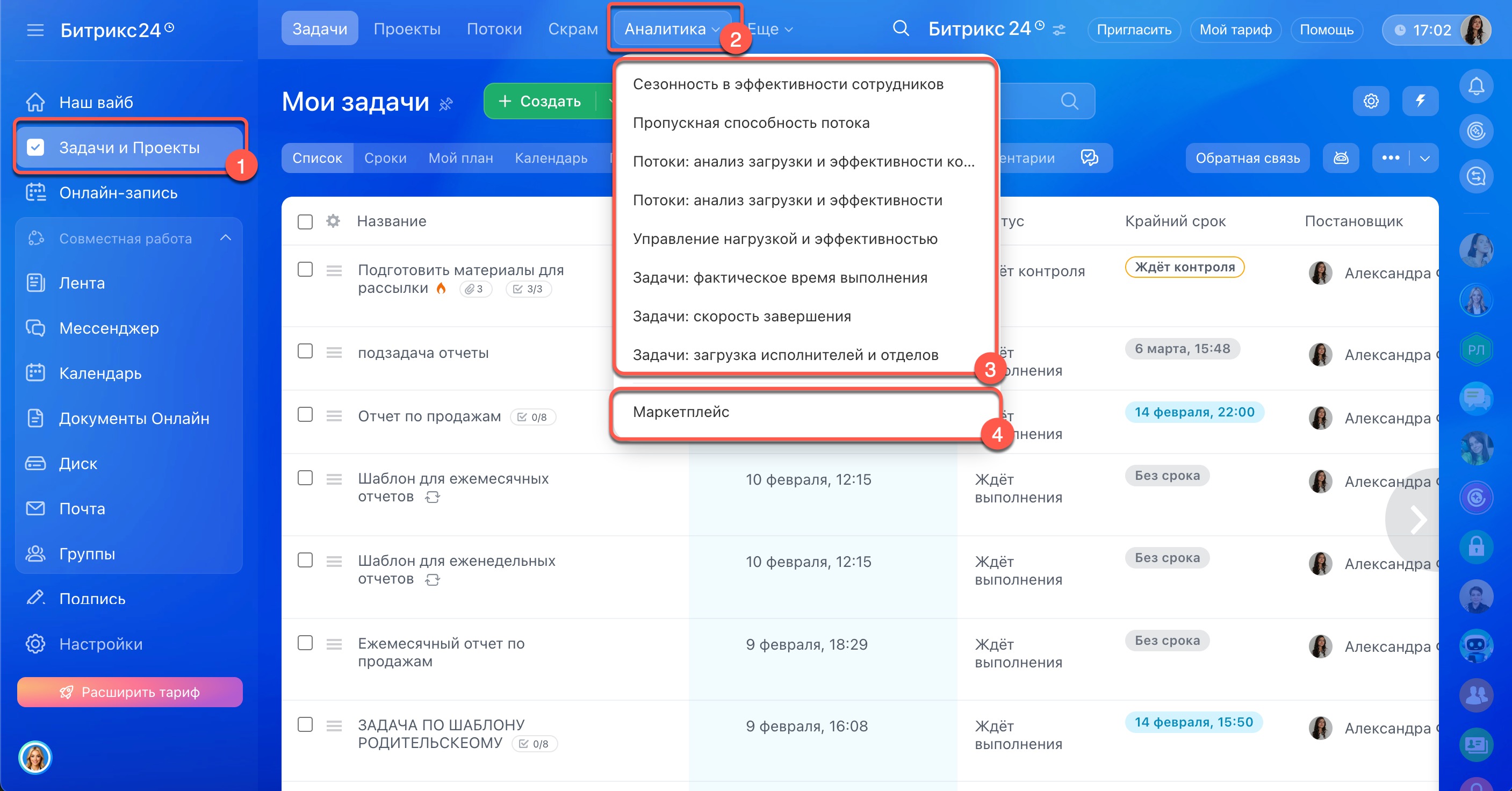Click the 14 февраля, 22:00 deadline badge
This screenshot has height=791, width=1512.
point(1194,412)
